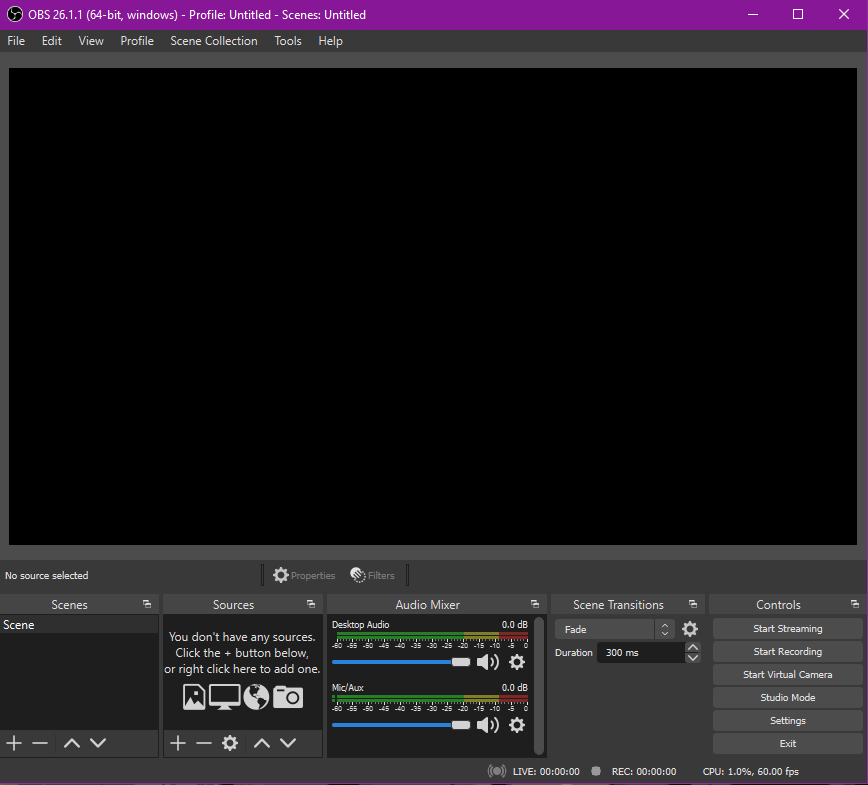Viewport: 868px width, 785px height.
Task: Increase Duration with the up stepper arrow
Action: [693, 647]
